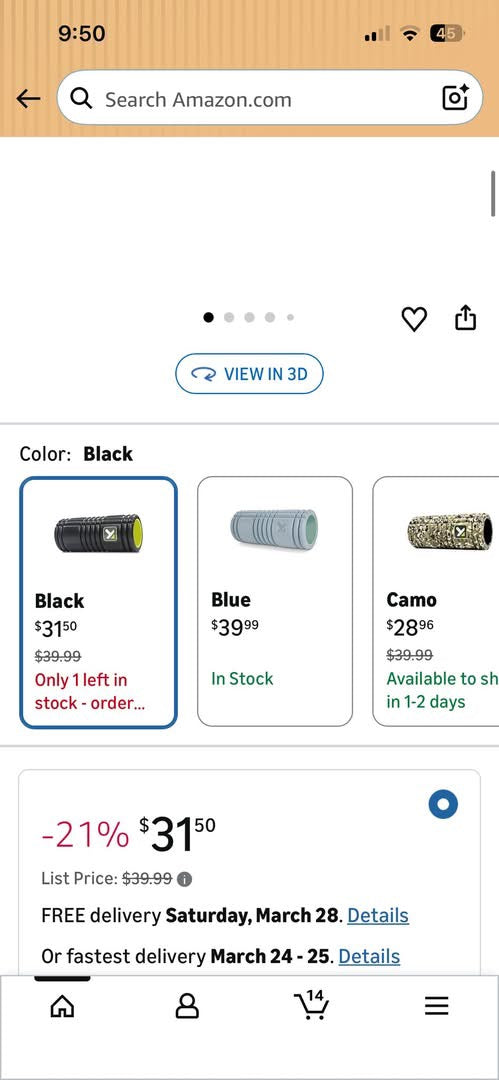Open Details link for Saturday delivery

[378, 915]
